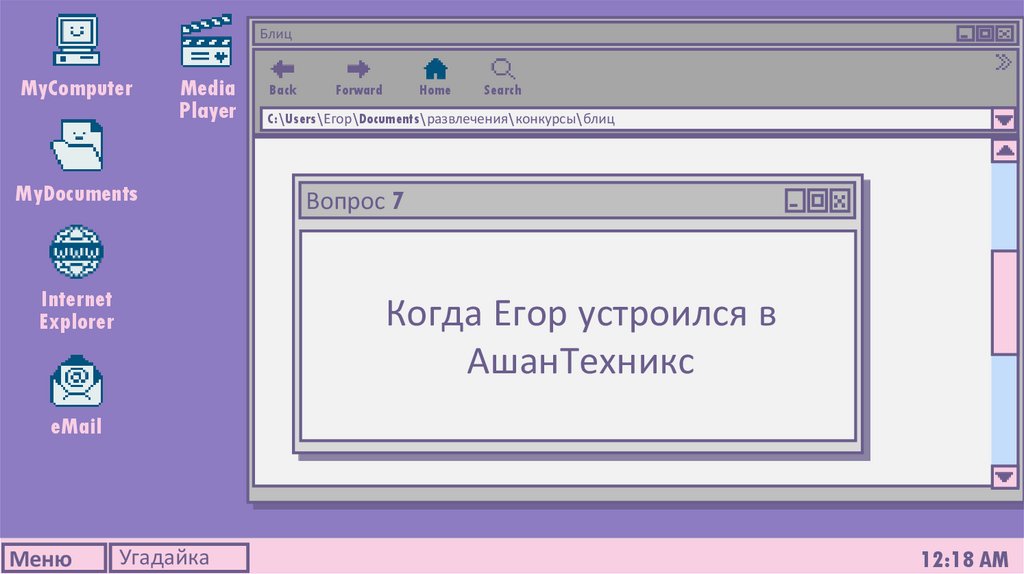Viewport: 1024px width, 574px height.
Task: Click the question text about АшанТехникс
Action: (x=580, y=336)
